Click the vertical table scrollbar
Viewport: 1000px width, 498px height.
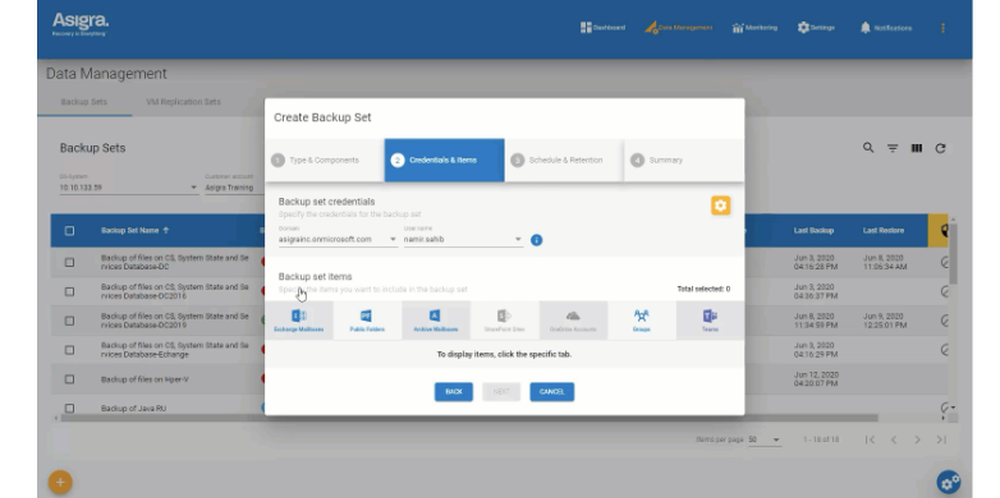point(953,253)
